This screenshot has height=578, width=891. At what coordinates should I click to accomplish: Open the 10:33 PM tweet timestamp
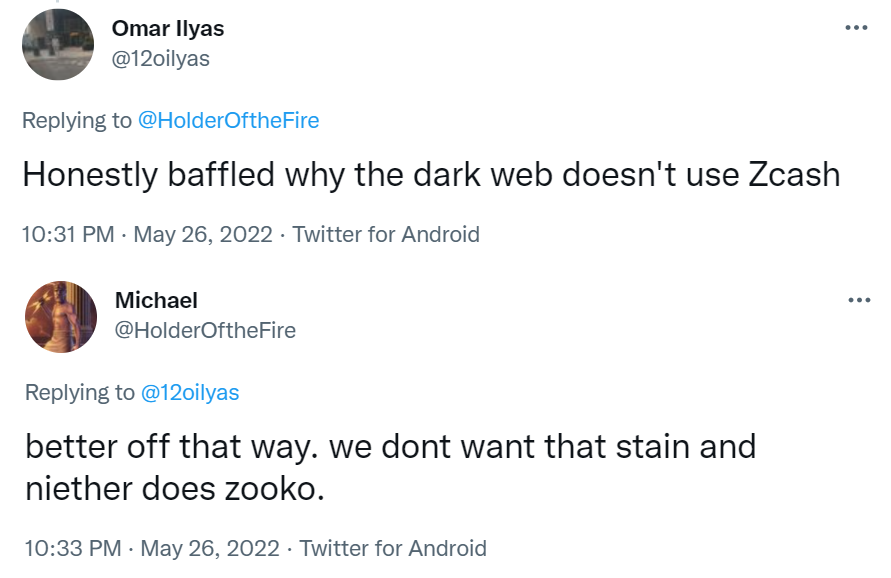click(x=73, y=548)
